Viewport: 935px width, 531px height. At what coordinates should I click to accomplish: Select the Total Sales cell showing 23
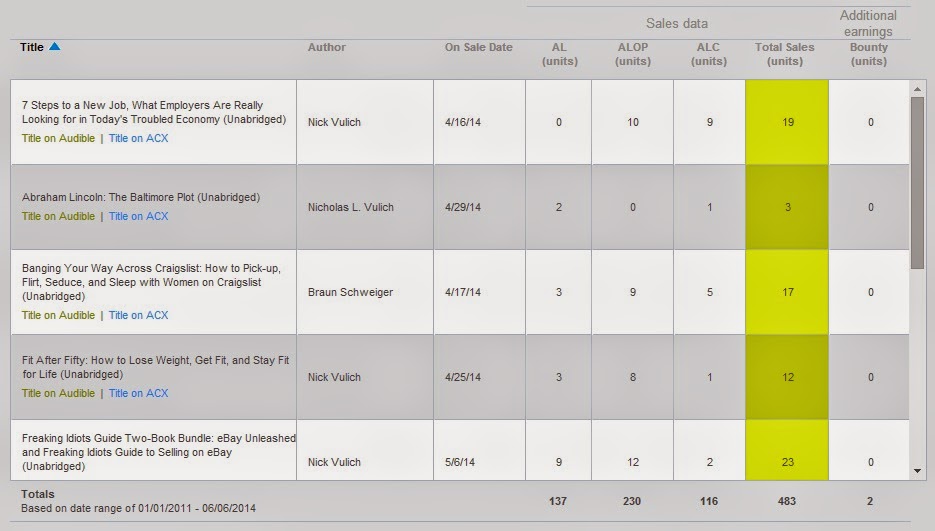click(x=786, y=462)
